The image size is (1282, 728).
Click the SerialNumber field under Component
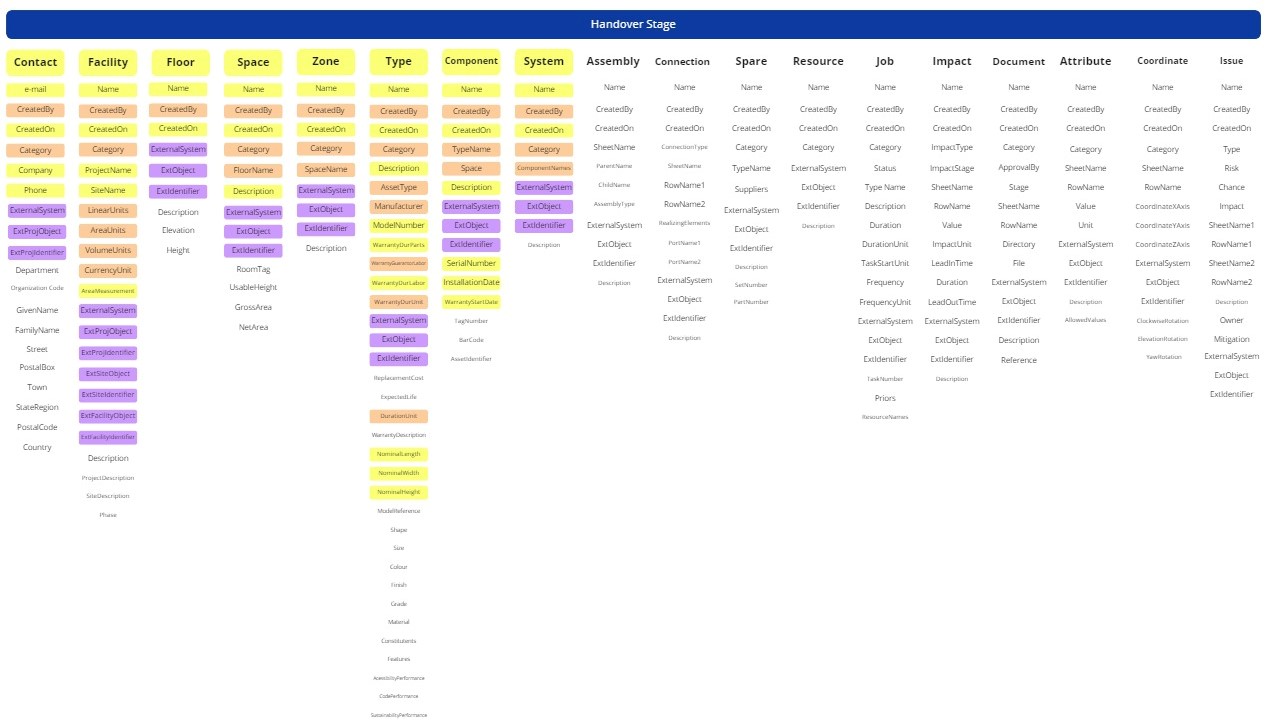pyautogui.click(x=470, y=263)
